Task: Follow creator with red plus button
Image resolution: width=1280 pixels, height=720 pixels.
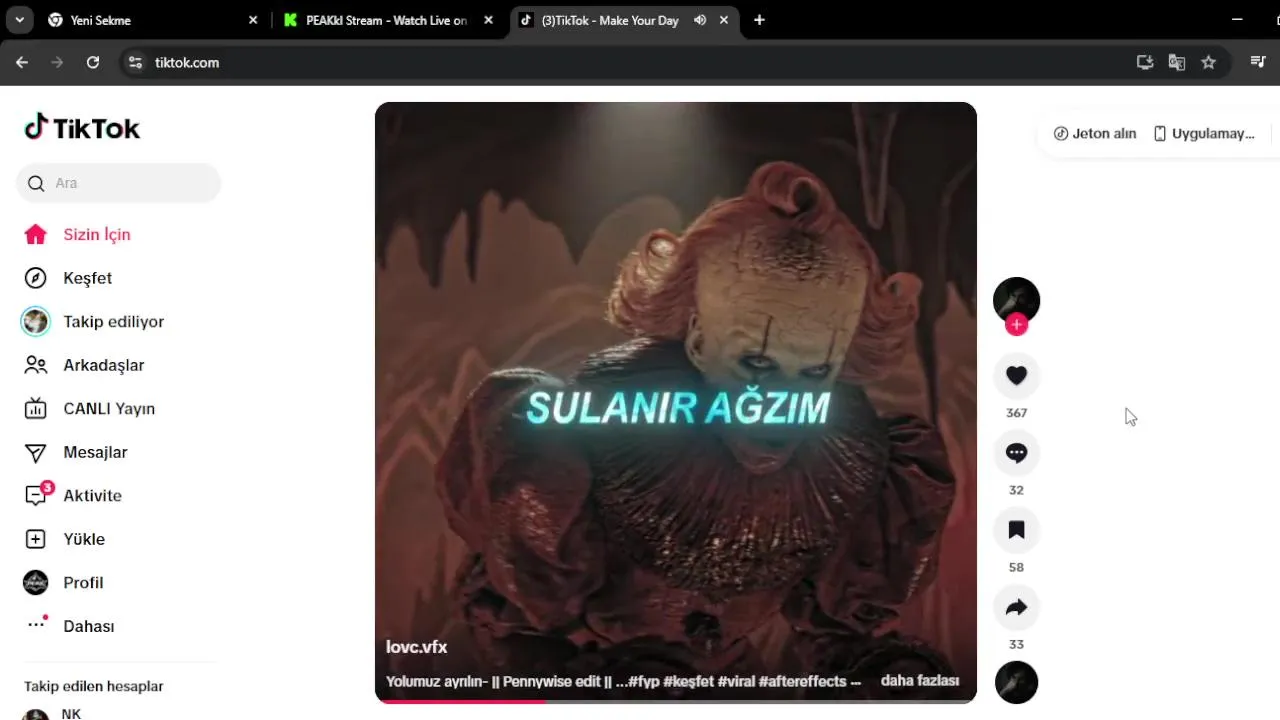Action: [x=1016, y=324]
